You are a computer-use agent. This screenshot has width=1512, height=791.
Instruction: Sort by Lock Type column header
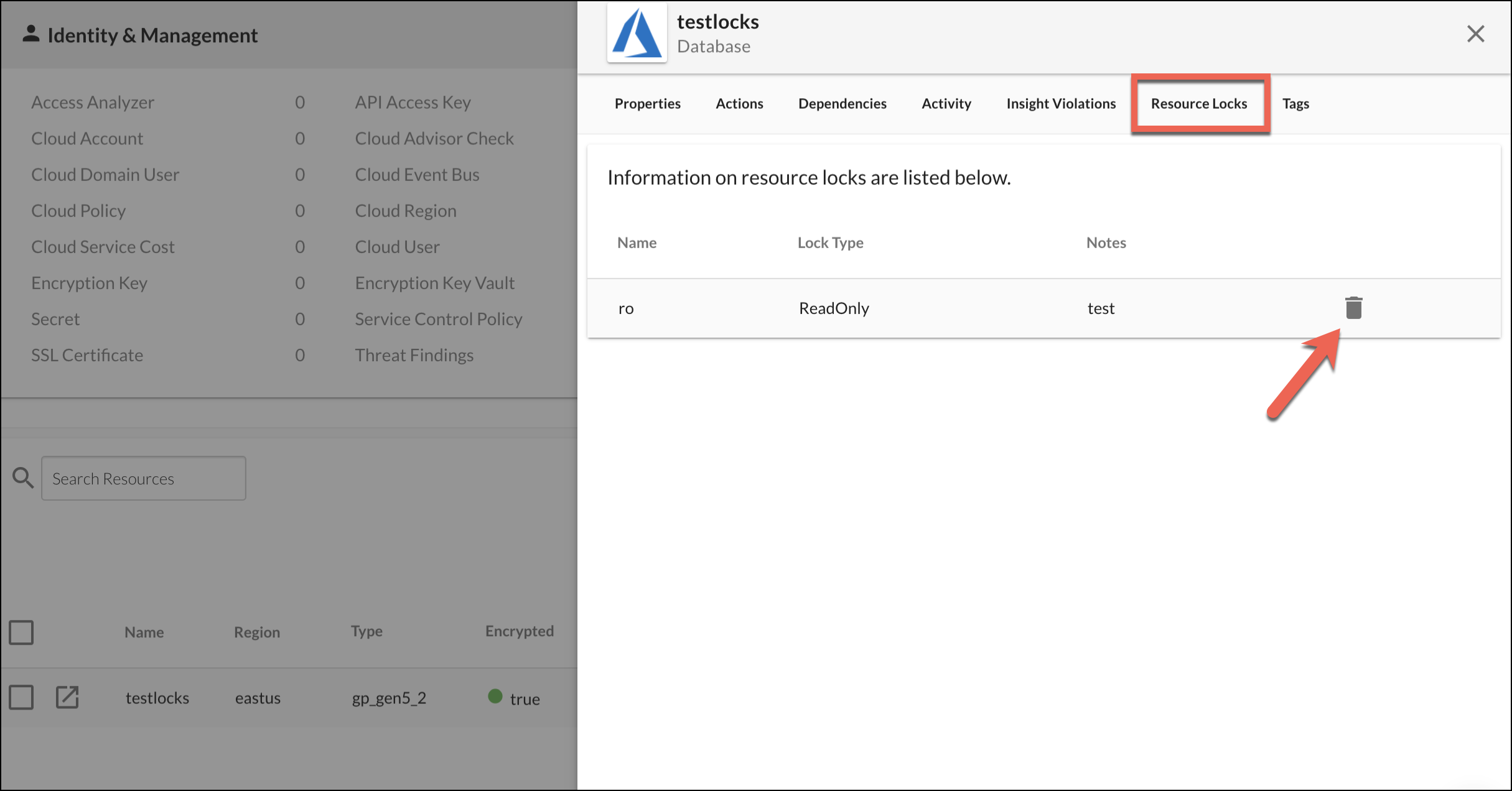(830, 243)
